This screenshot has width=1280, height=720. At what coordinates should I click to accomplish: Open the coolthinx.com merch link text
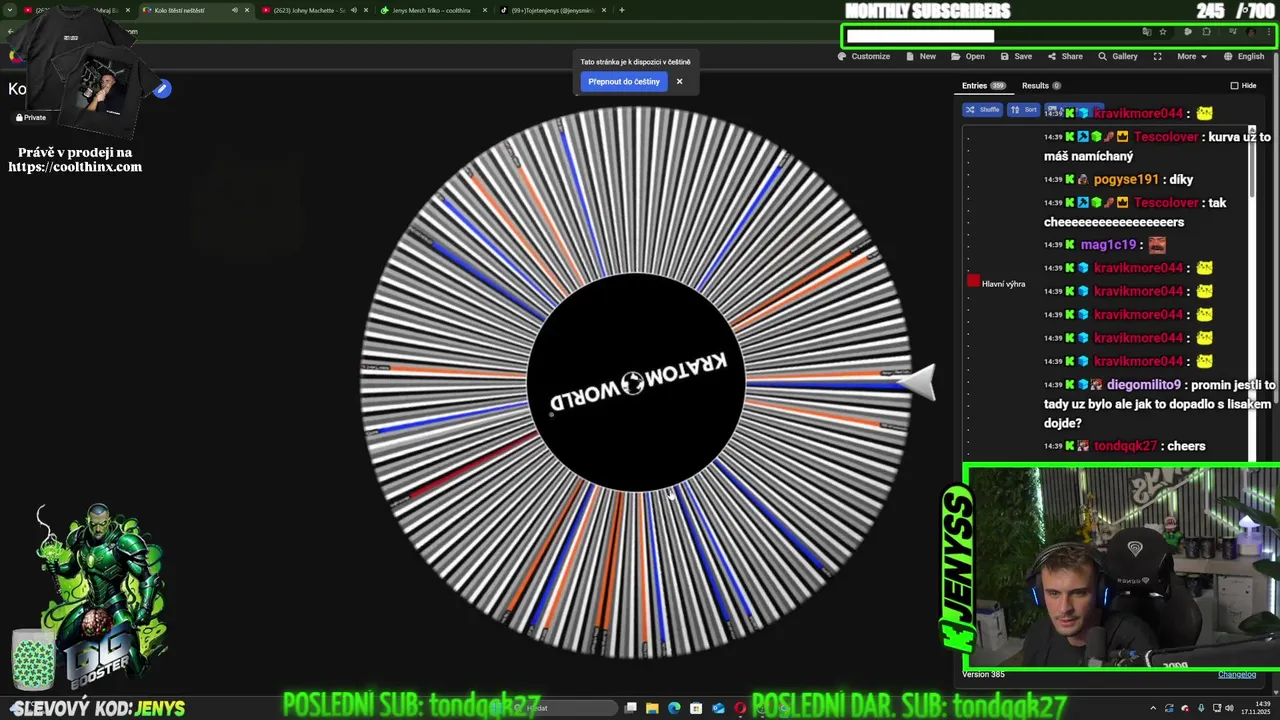[x=75, y=167]
